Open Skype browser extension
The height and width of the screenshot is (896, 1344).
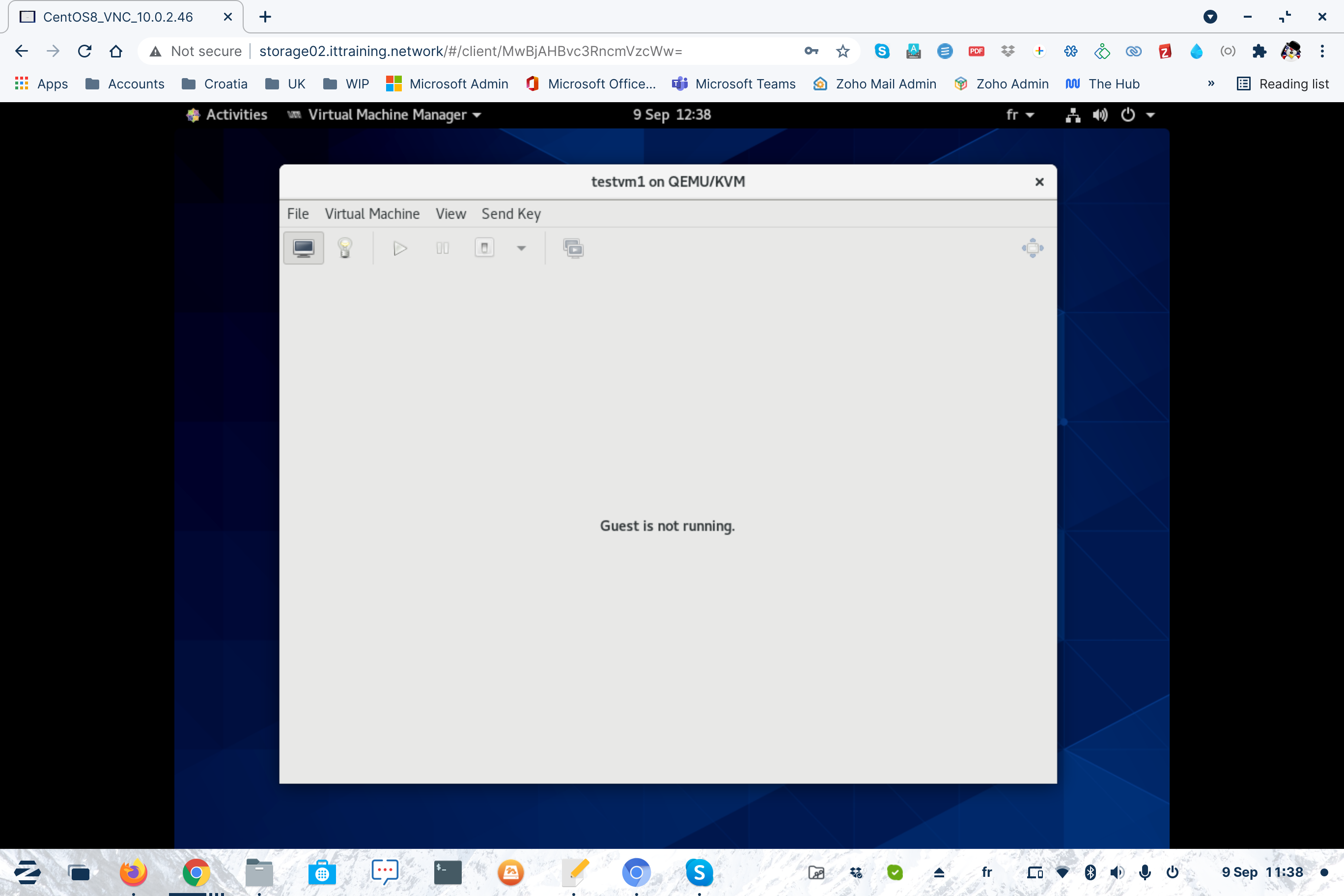[x=882, y=51]
